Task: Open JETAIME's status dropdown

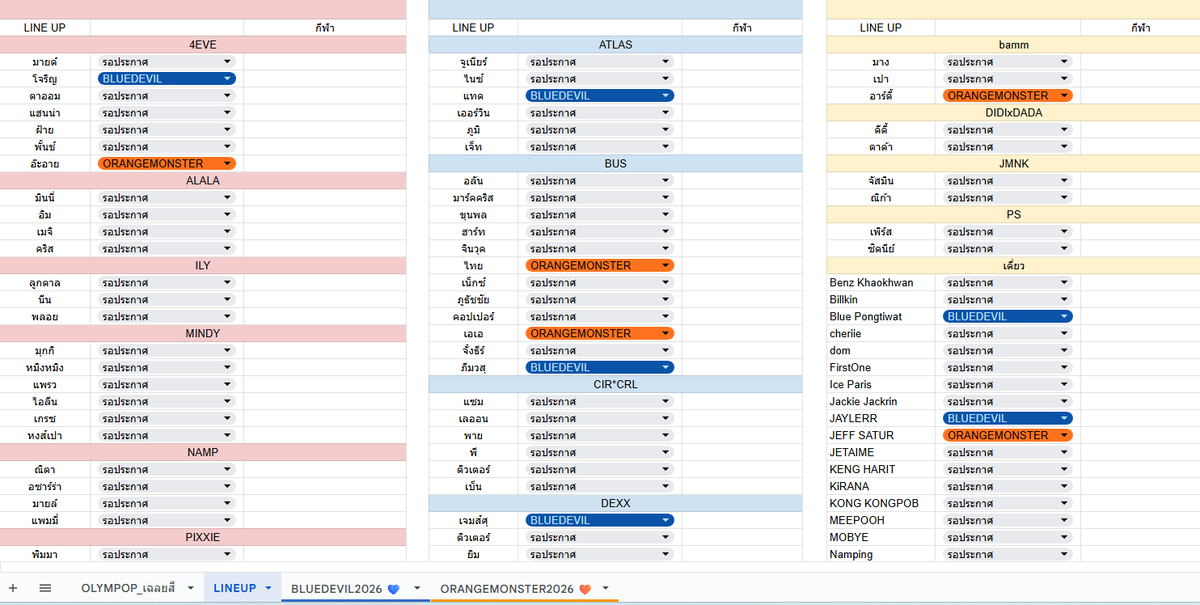Action: (1007, 452)
